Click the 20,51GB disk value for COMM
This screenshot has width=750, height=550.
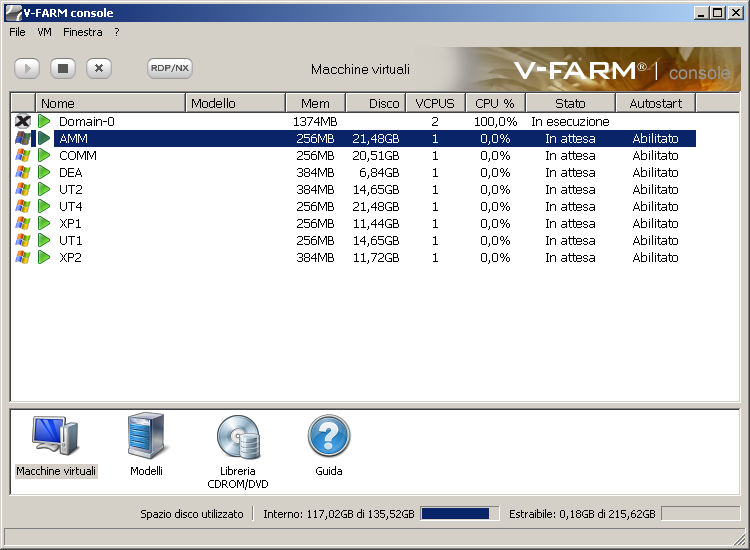(x=376, y=155)
